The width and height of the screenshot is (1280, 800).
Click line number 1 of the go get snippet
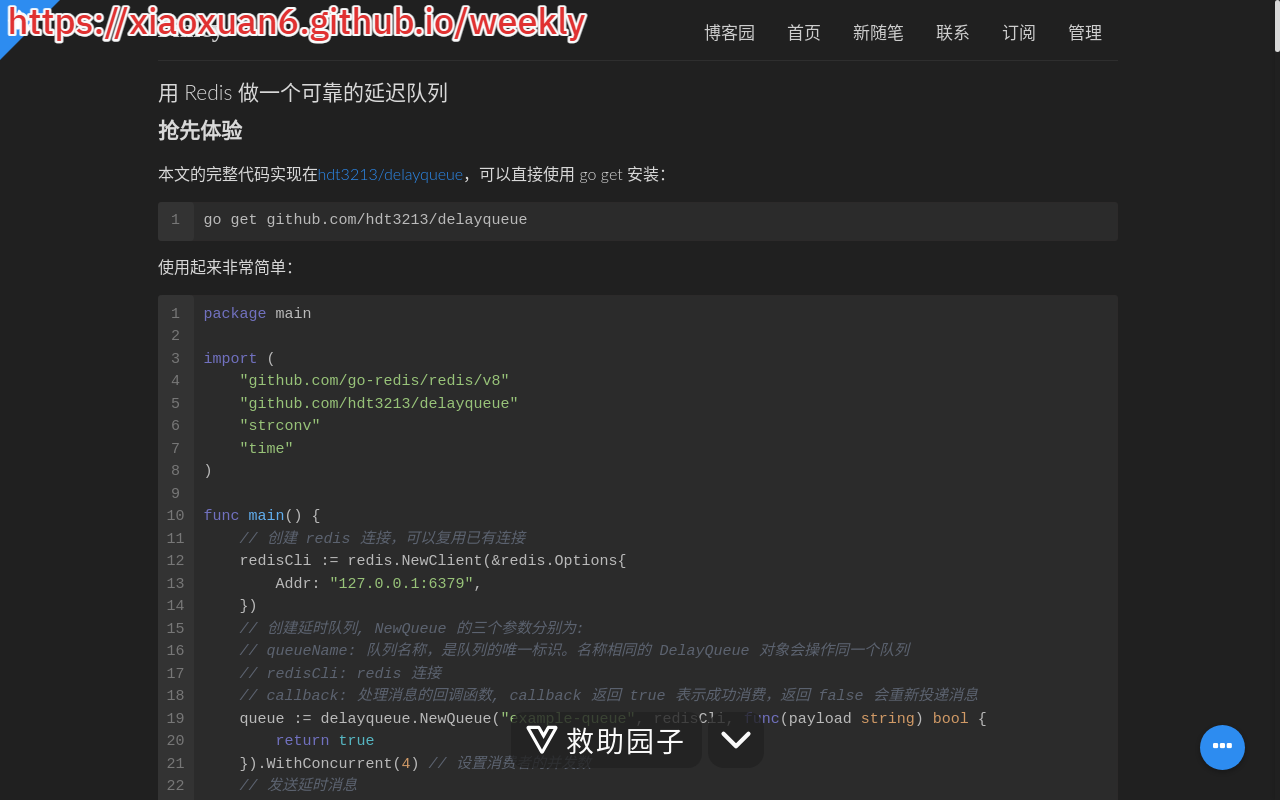pos(175,220)
